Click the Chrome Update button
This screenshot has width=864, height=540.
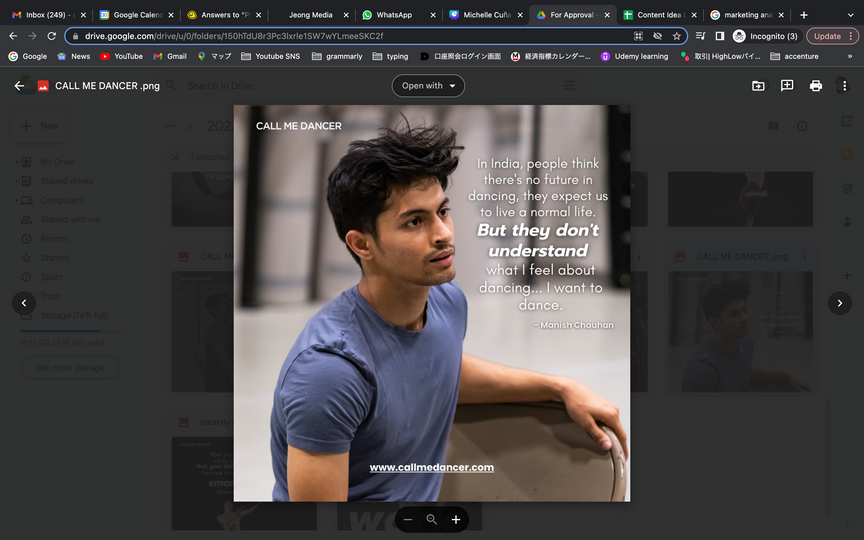(x=833, y=36)
